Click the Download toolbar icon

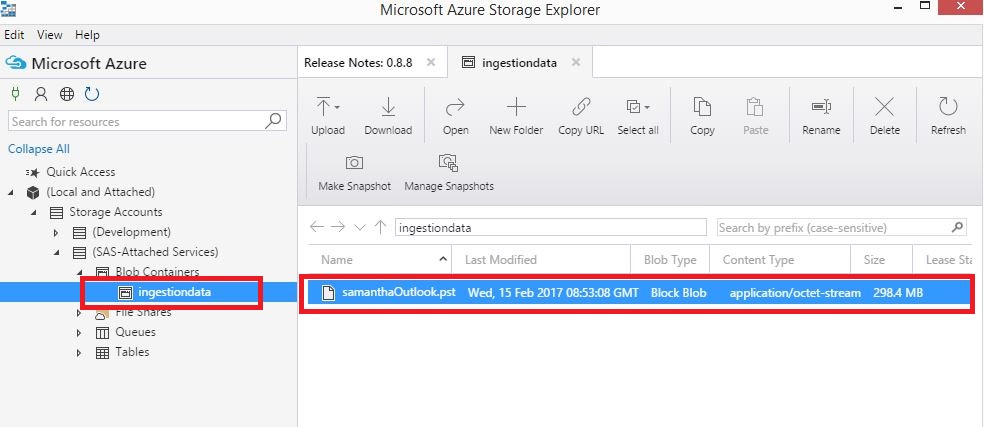tap(388, 107)
